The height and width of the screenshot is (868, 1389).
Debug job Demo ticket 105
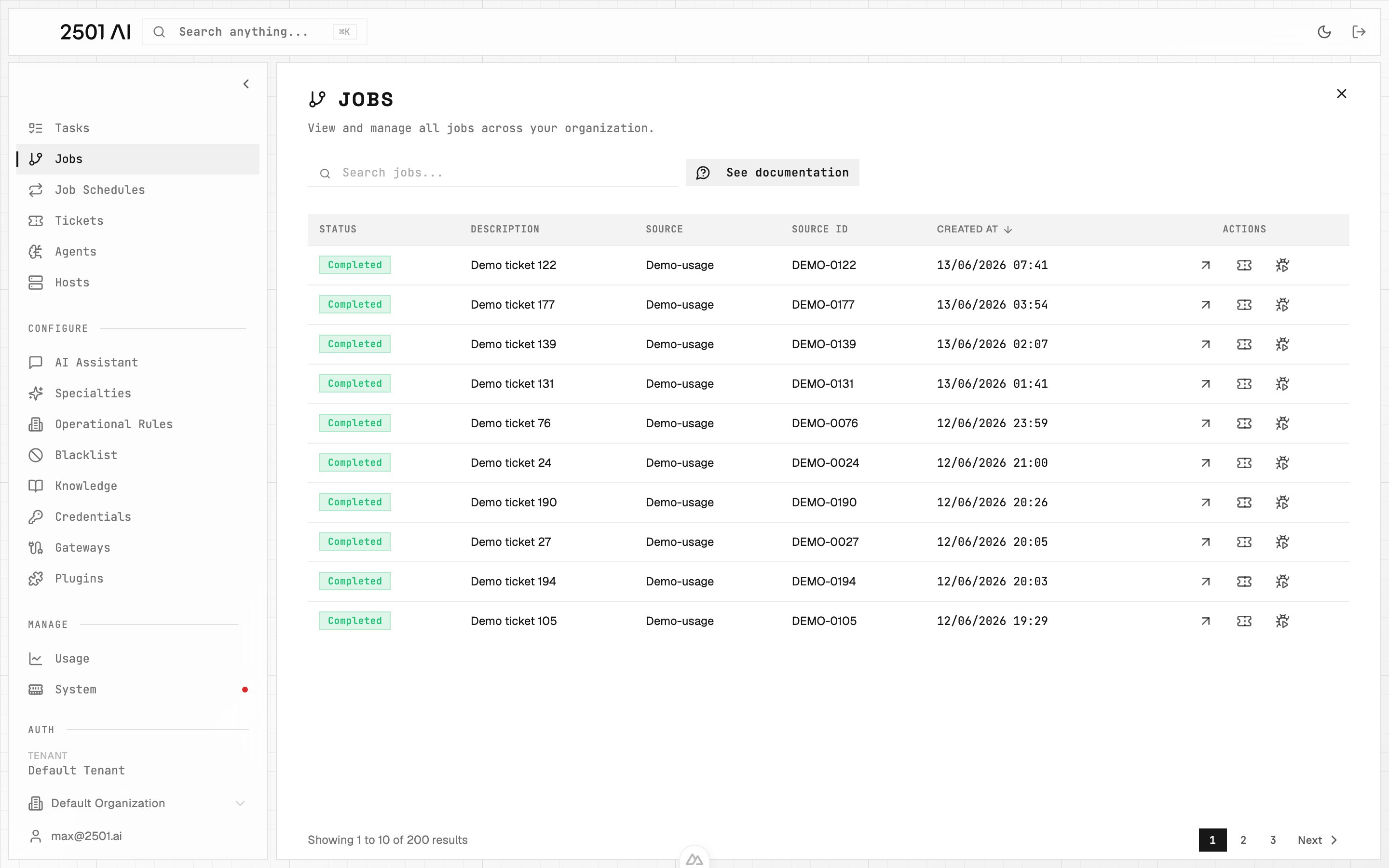1282,621
